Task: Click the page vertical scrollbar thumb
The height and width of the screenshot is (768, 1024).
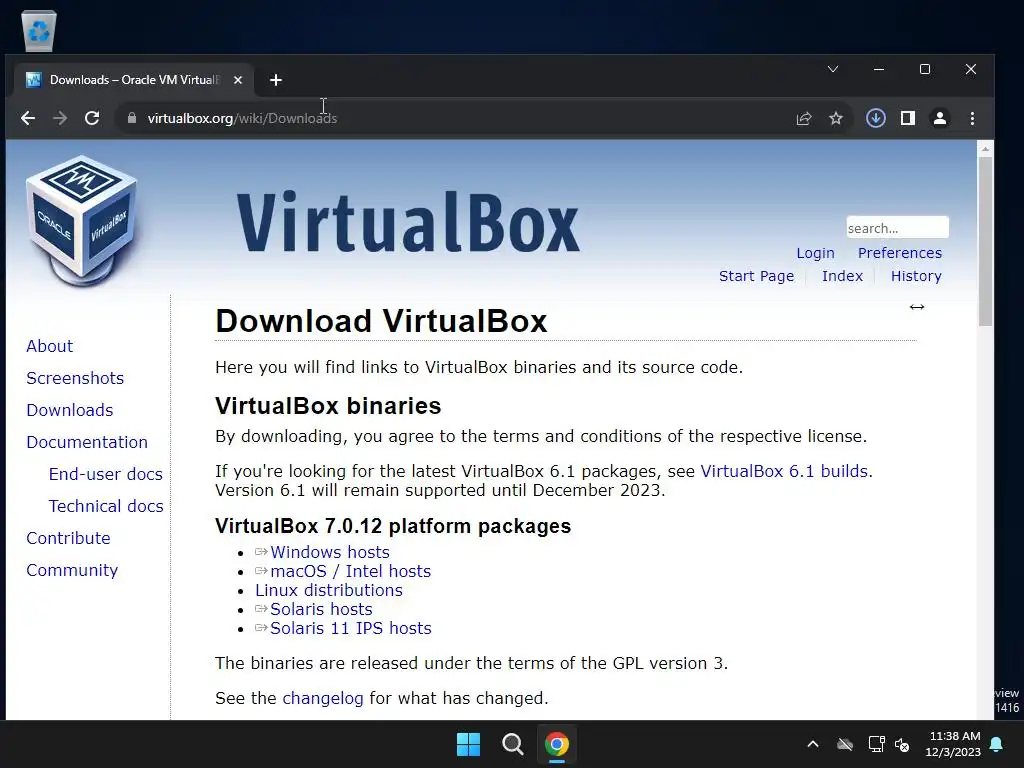Action: click(985, 240)
